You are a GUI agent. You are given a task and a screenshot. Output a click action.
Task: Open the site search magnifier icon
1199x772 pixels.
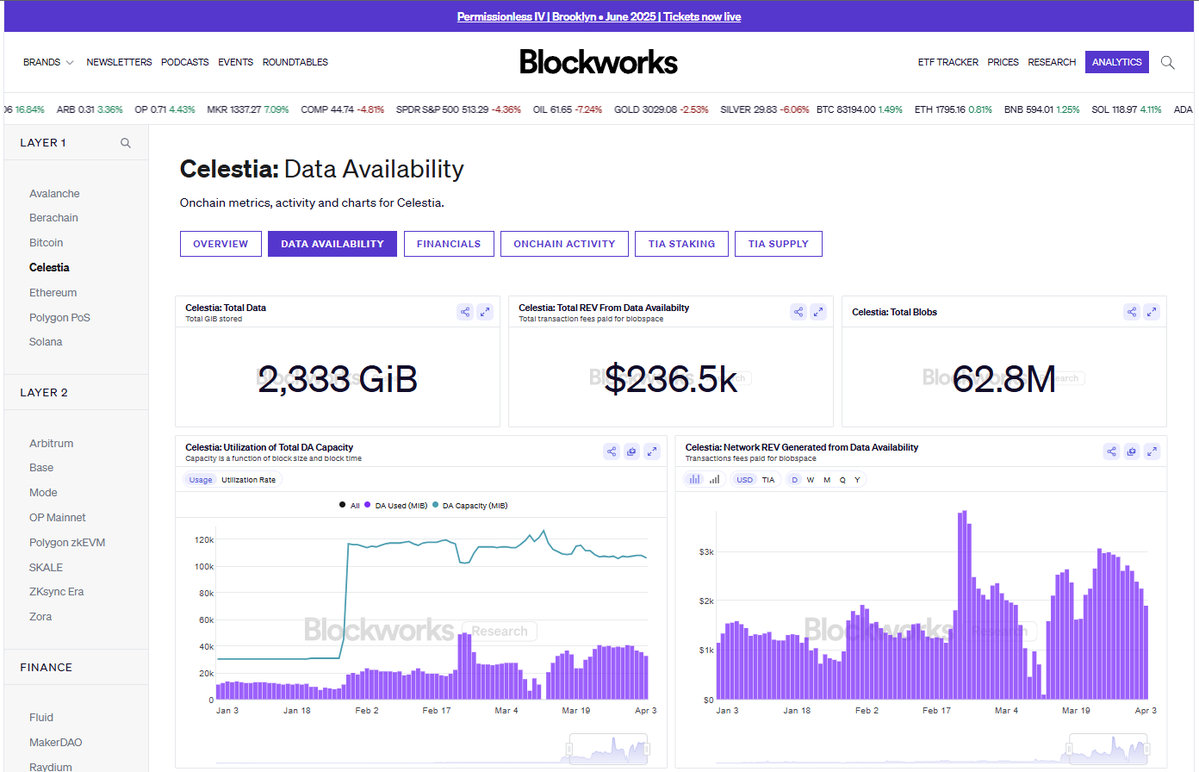pyautogui.click(x=1168, y=62)
